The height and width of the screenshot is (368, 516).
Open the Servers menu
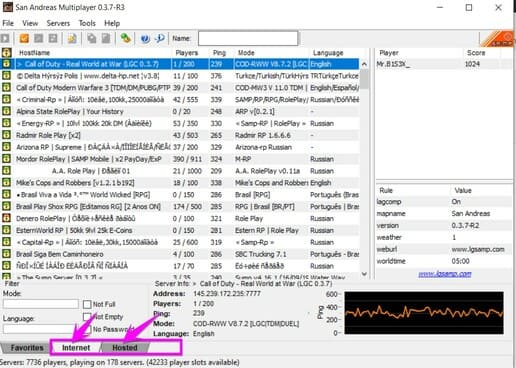point(58,23)
